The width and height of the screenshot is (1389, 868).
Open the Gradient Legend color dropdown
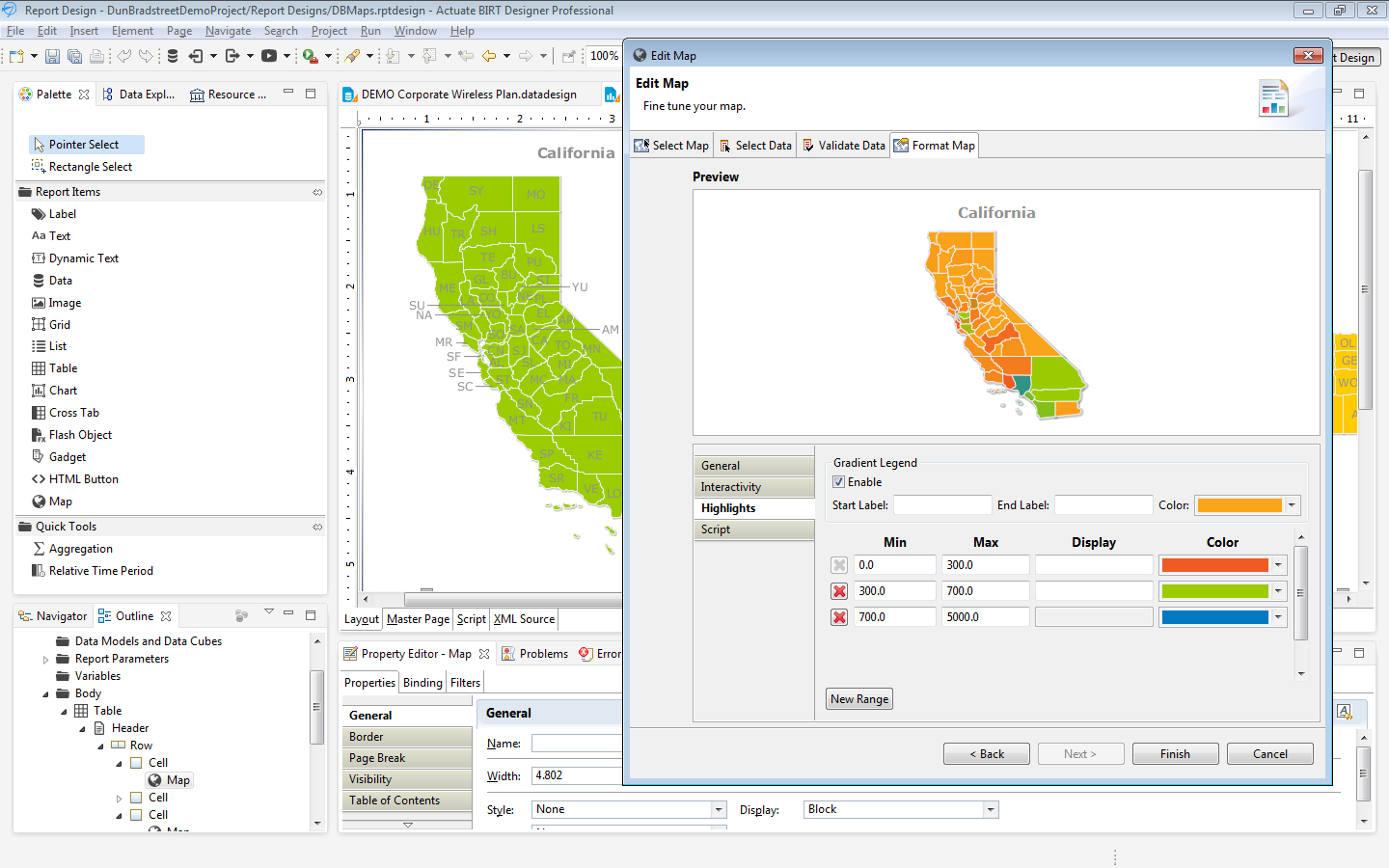1292,505
